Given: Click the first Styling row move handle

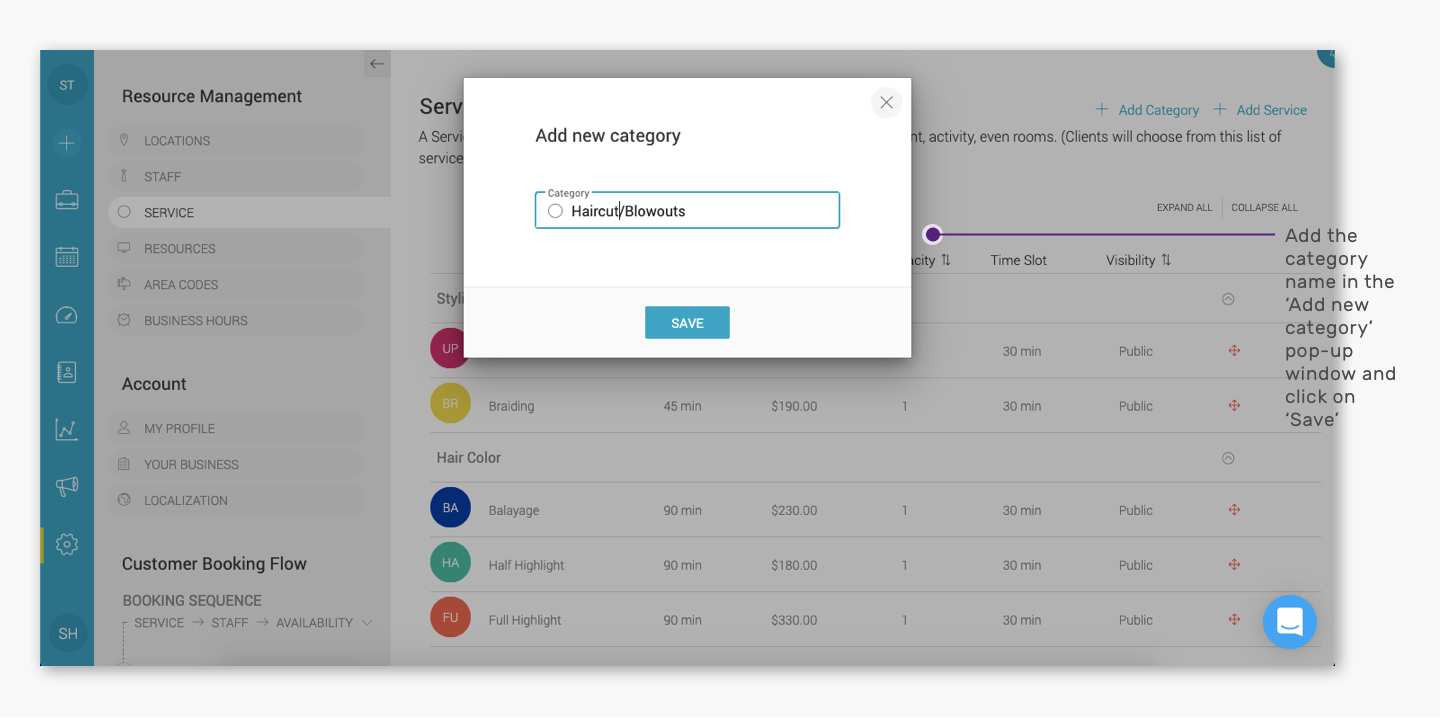Looking at the screenshot, I should point(1234,351).
